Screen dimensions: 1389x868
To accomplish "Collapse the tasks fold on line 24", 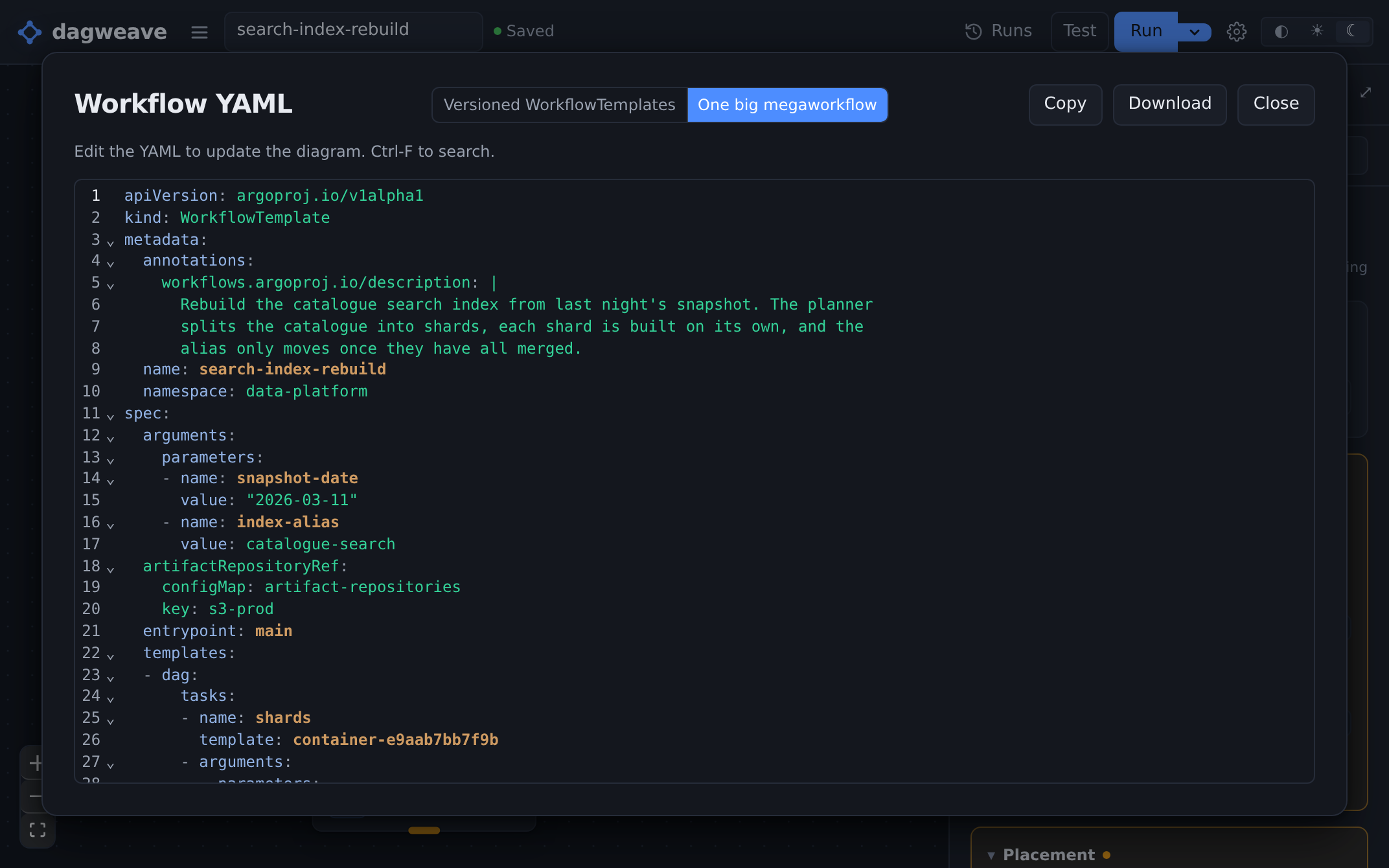I will coord(111,698).
